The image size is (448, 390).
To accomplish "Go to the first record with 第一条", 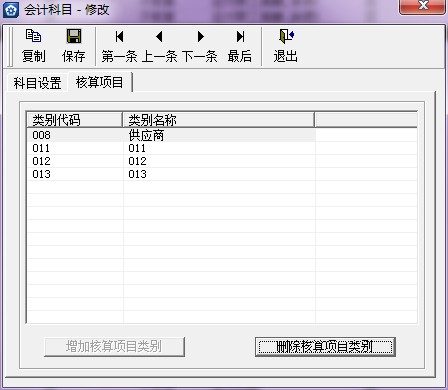I will (119, 46).
